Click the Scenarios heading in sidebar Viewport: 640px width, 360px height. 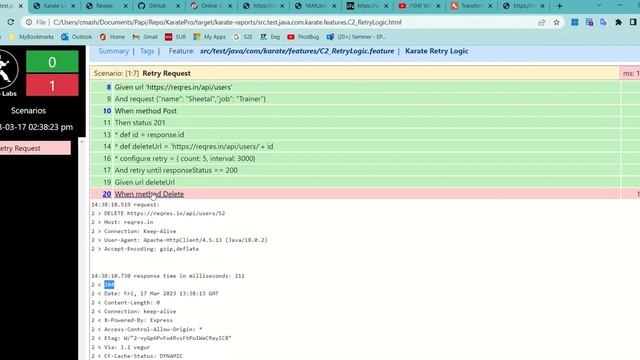pyautogui.click(x=28, y=111)
